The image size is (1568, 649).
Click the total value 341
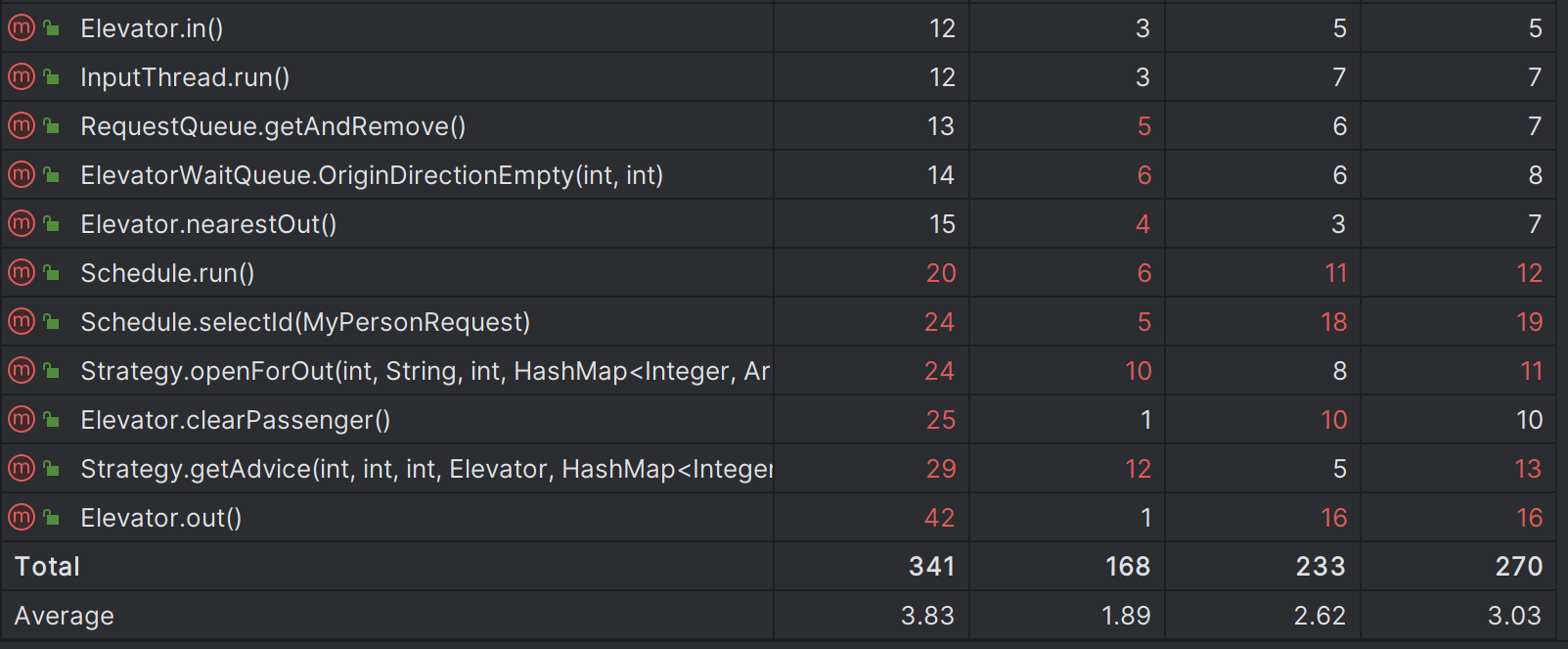tap(931, 567)
